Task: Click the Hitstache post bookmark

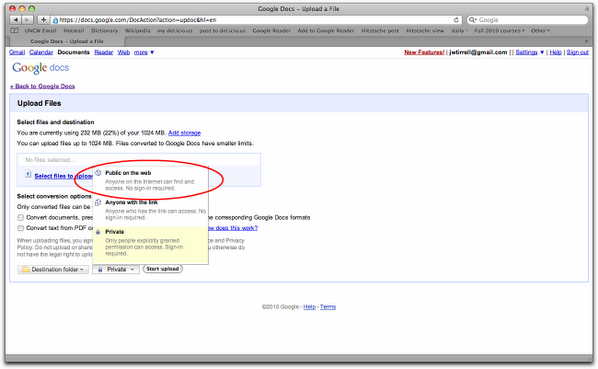Action: [x=380, y=30]
